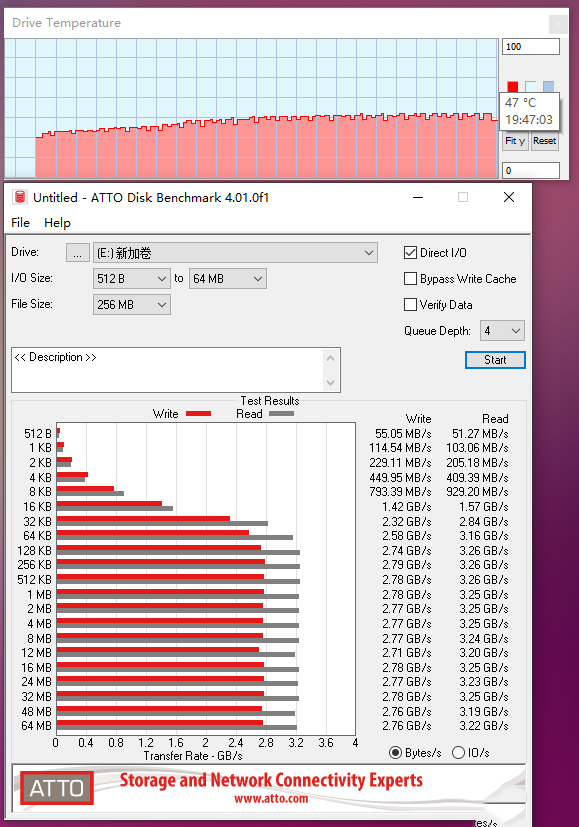
Task: Minimize the ATTO Disk Benchmark window
Action: (418, 197)
